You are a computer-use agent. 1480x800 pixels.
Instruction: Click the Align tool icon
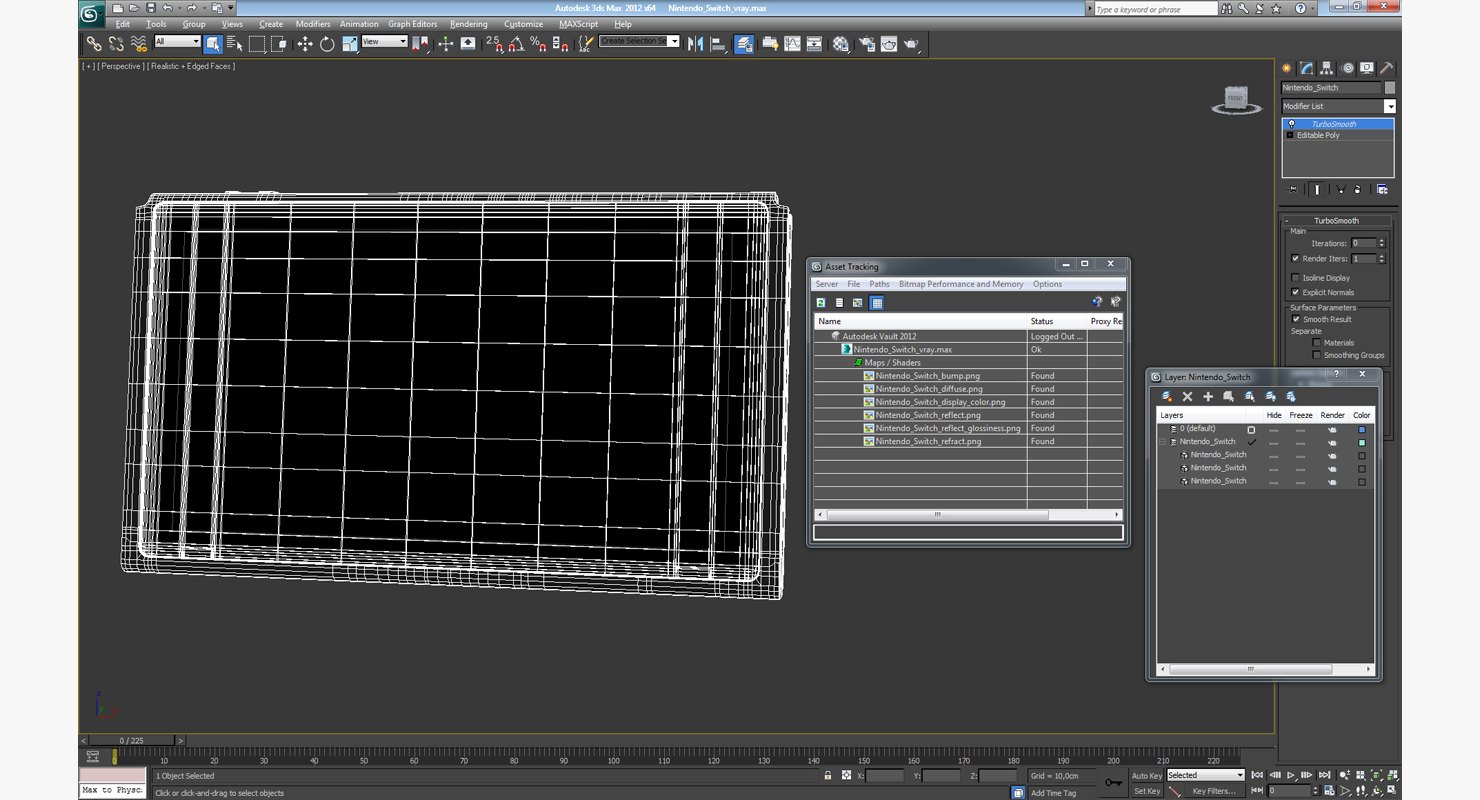[718, 43]
